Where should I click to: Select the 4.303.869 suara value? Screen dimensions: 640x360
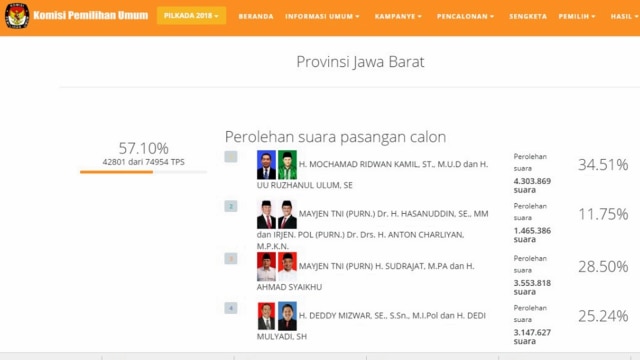(532, 185)
